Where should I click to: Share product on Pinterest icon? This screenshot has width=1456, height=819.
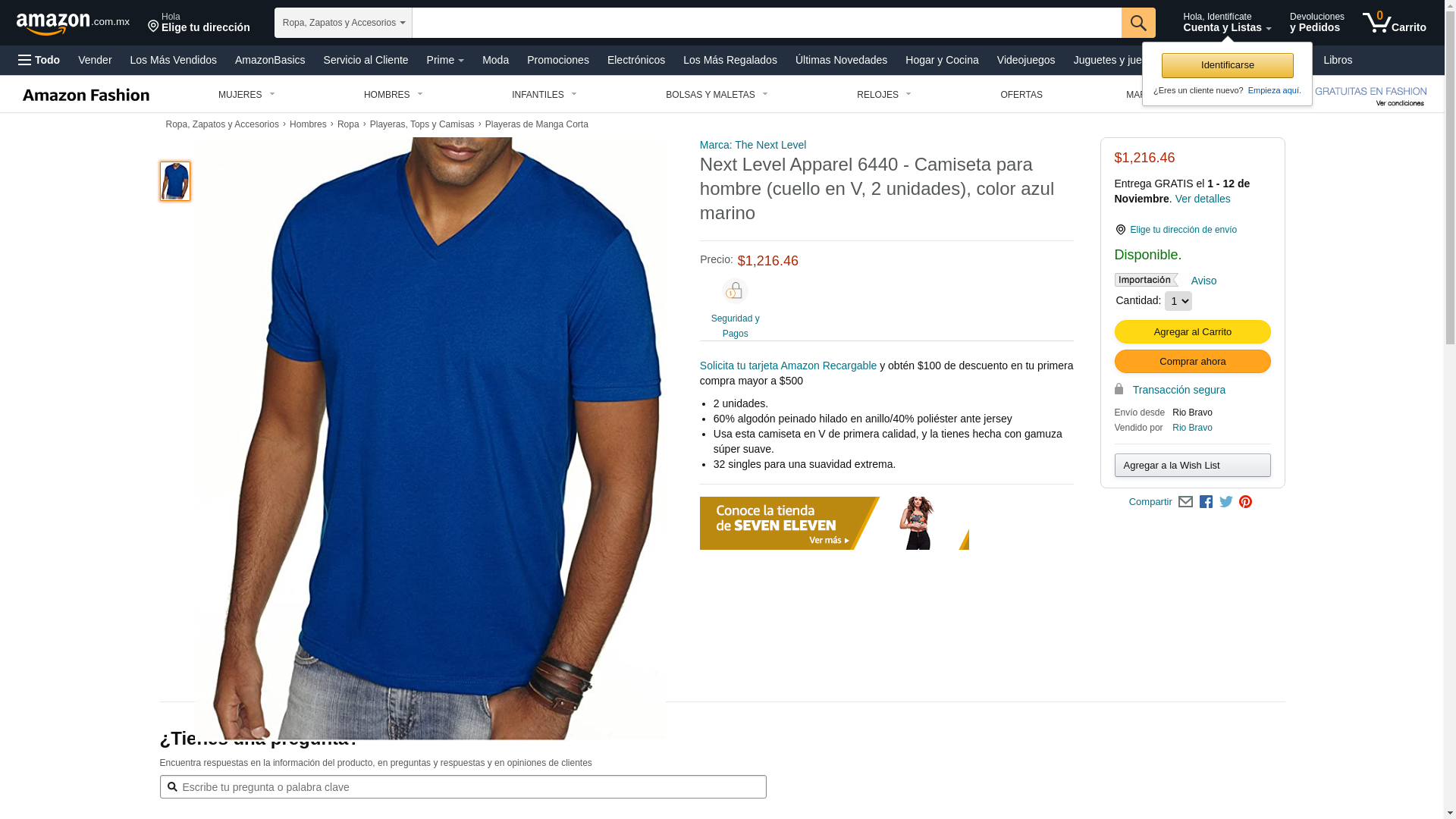coord(1245,502)
